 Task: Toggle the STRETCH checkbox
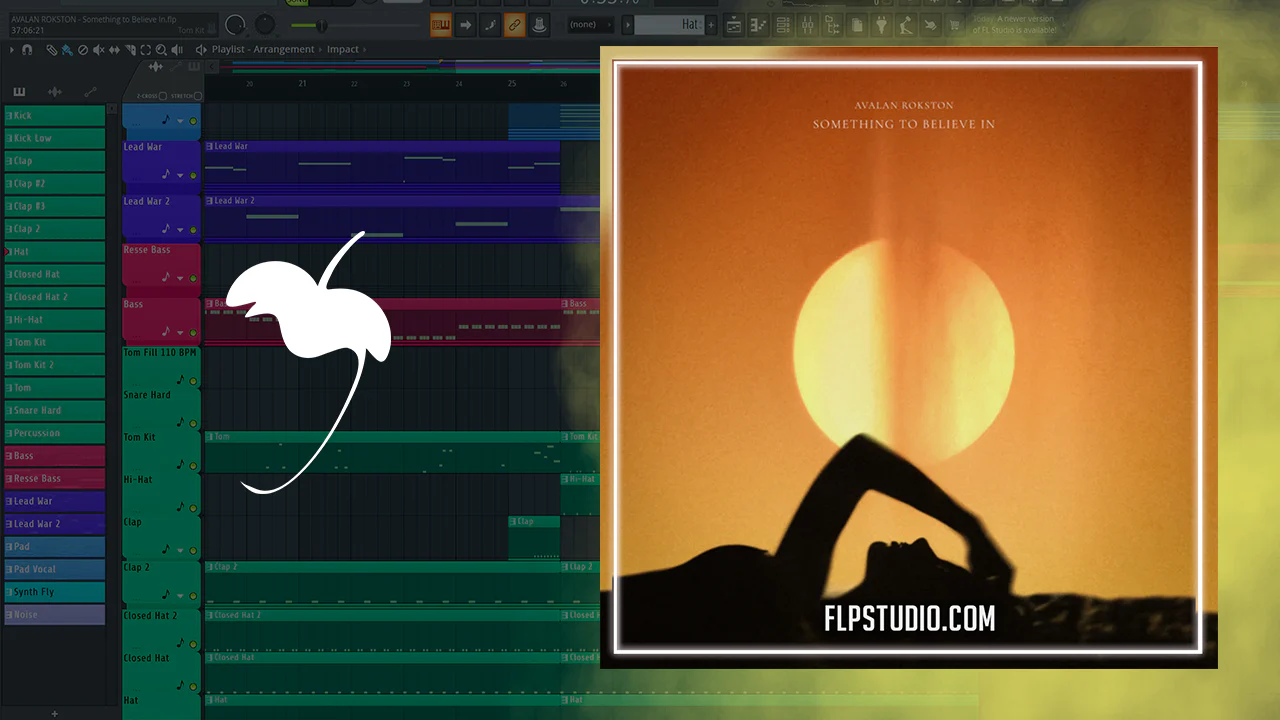[x=198, y=96]
